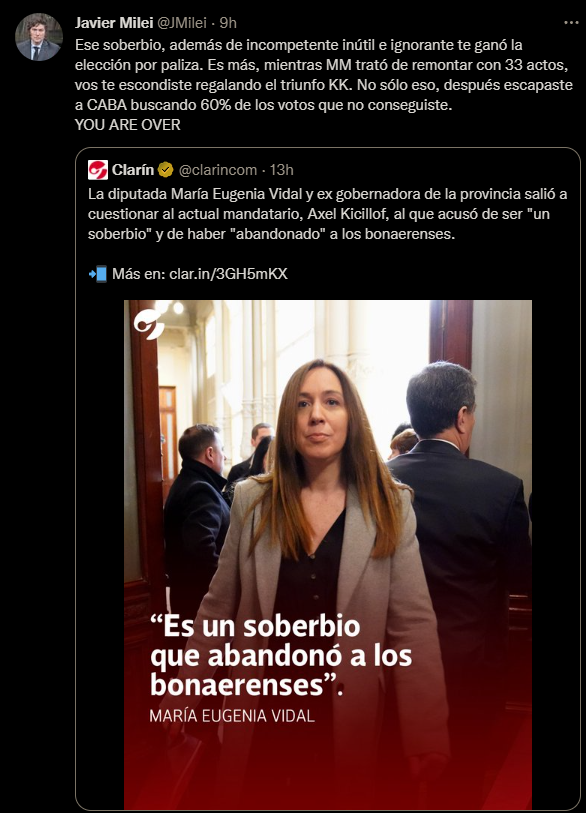The height and width of the screenshot is (813, 586).
Task: Open the Clarín account name link
Action: click(x=133, y=170)
